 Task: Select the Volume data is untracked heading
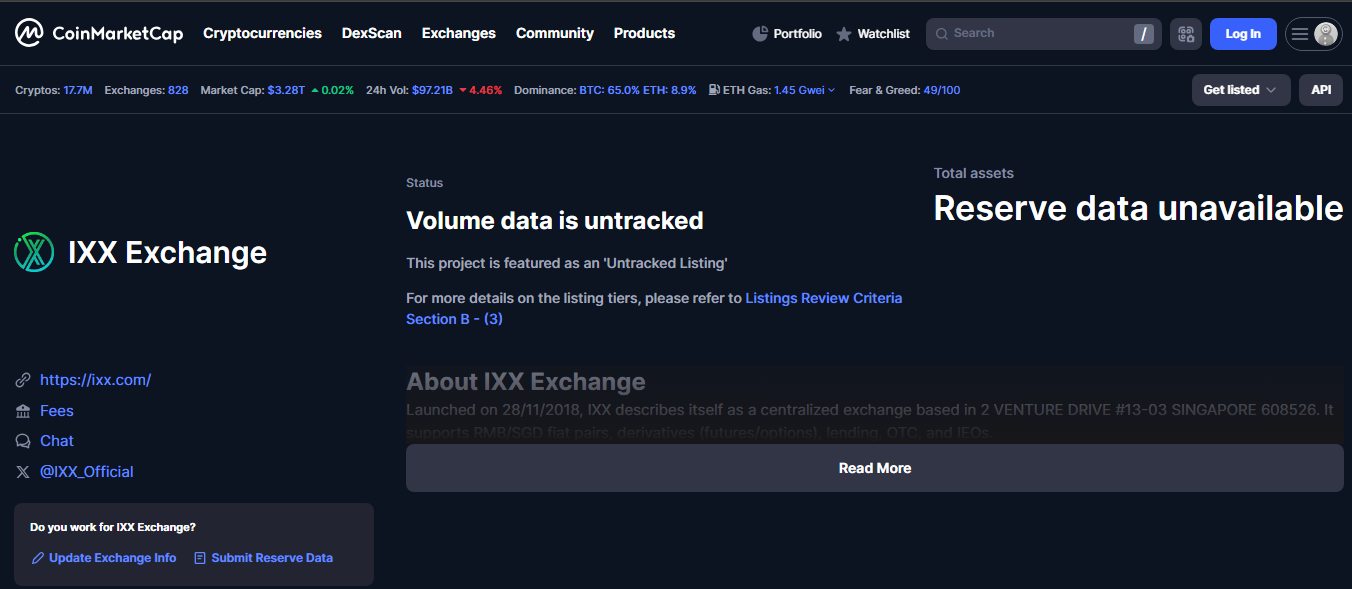555,220
